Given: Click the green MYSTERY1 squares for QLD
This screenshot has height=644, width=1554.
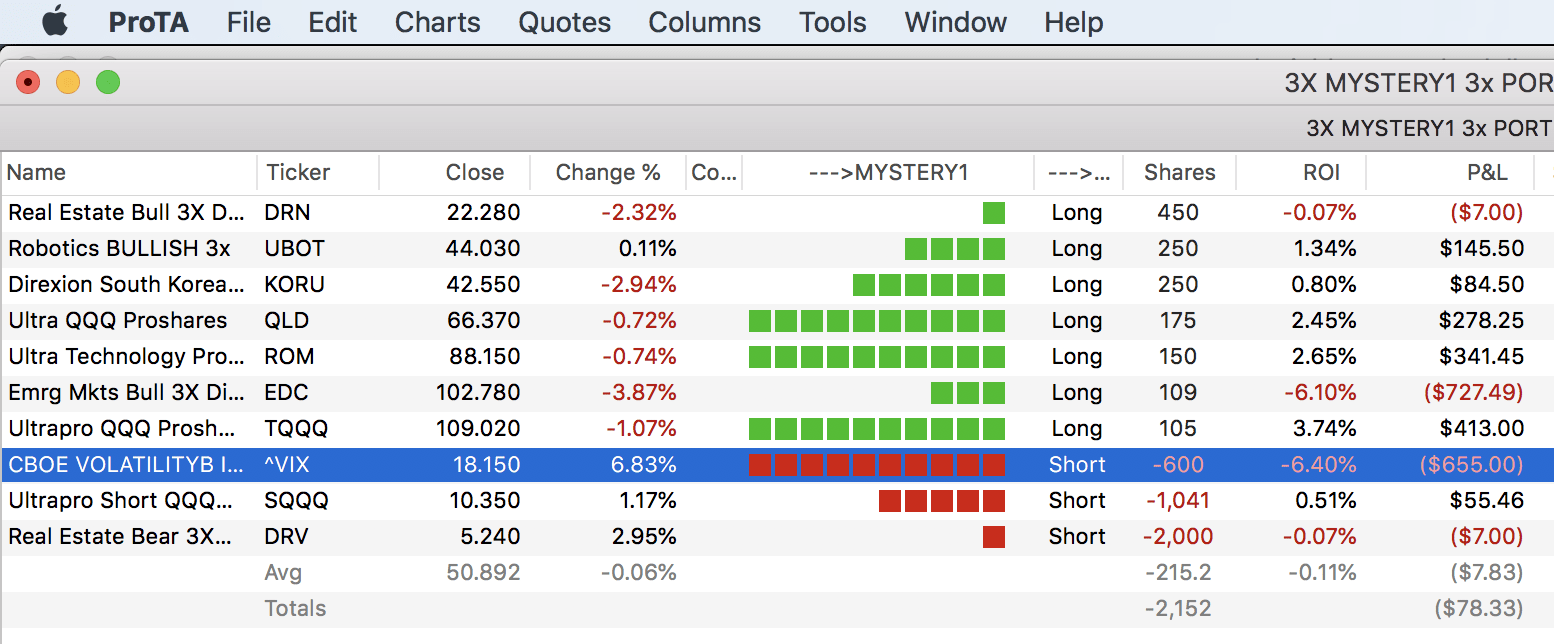Looking at the screenshot, I should click(x=876, y=321).
